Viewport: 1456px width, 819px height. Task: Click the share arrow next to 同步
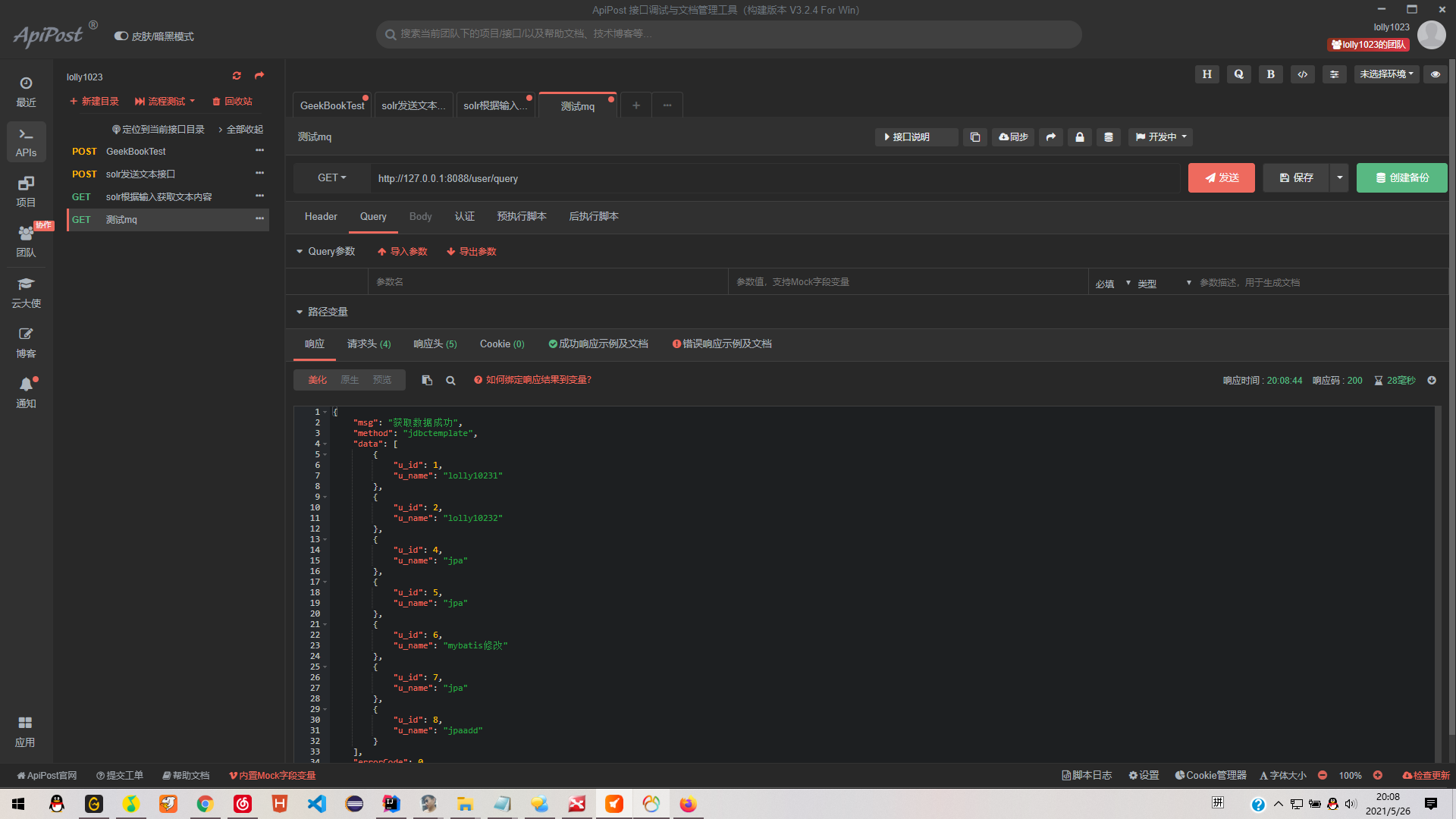[1050, 137]
